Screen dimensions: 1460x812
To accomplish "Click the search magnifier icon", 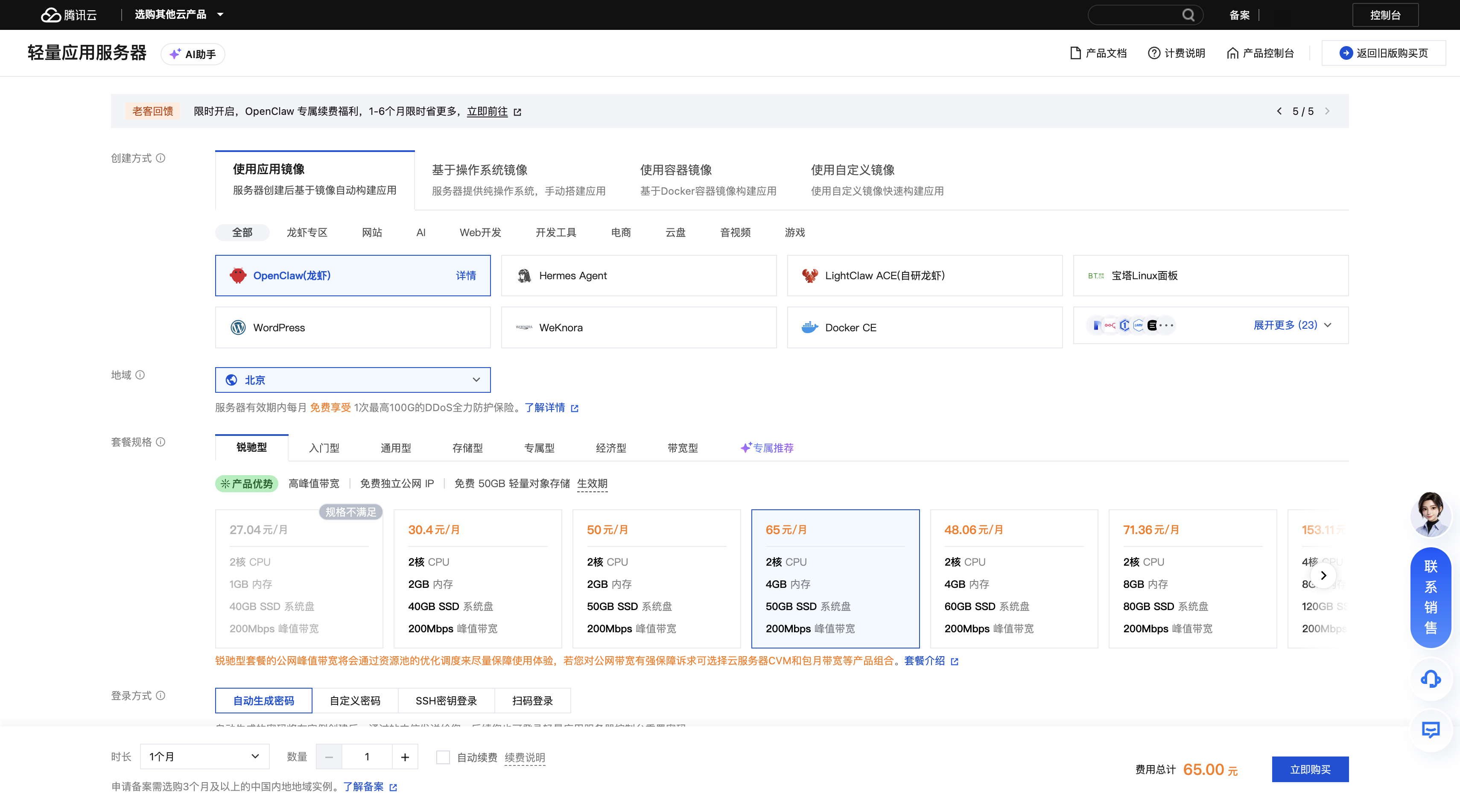I will coord(1188,15).
